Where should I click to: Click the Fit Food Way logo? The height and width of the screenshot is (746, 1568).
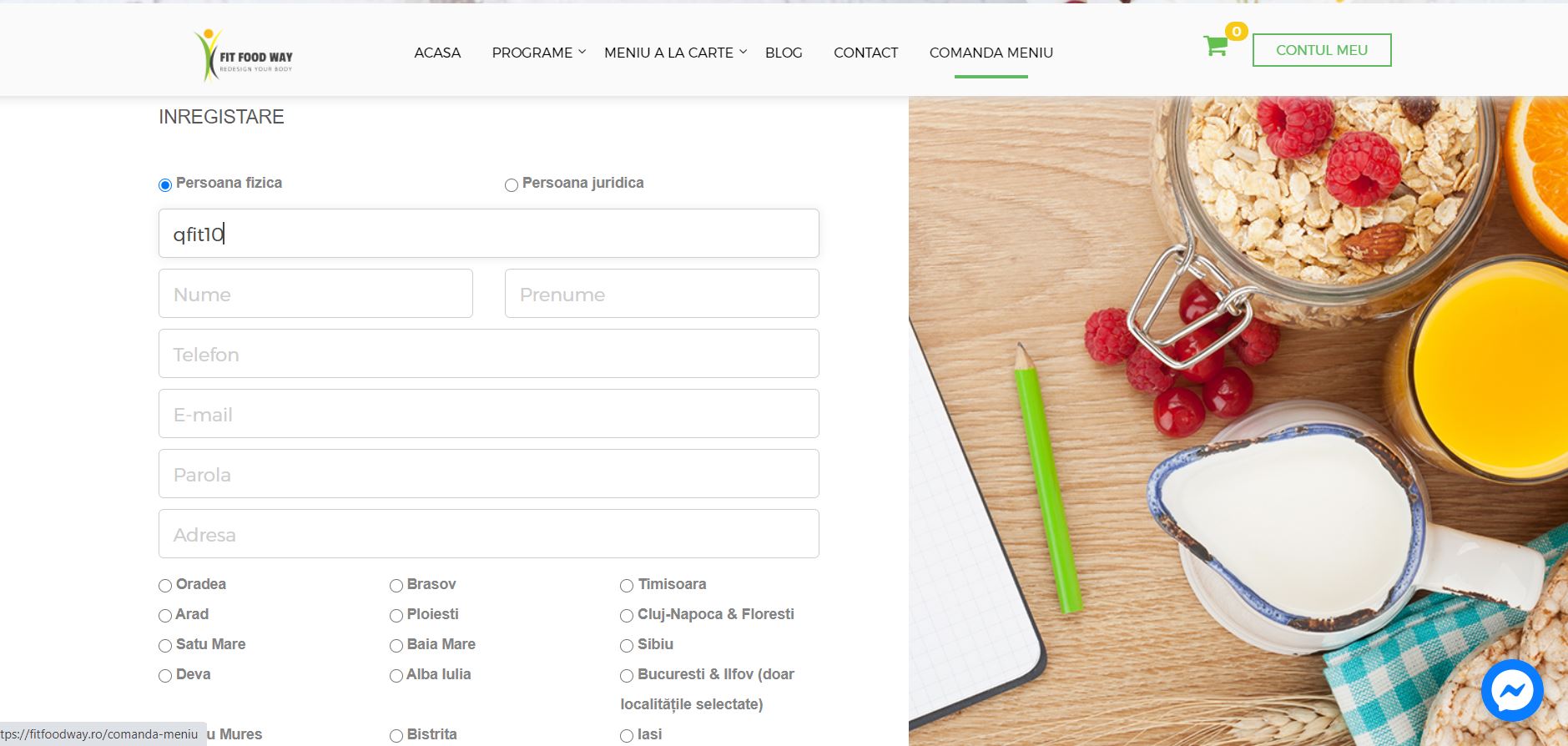[x=243, y=55]
